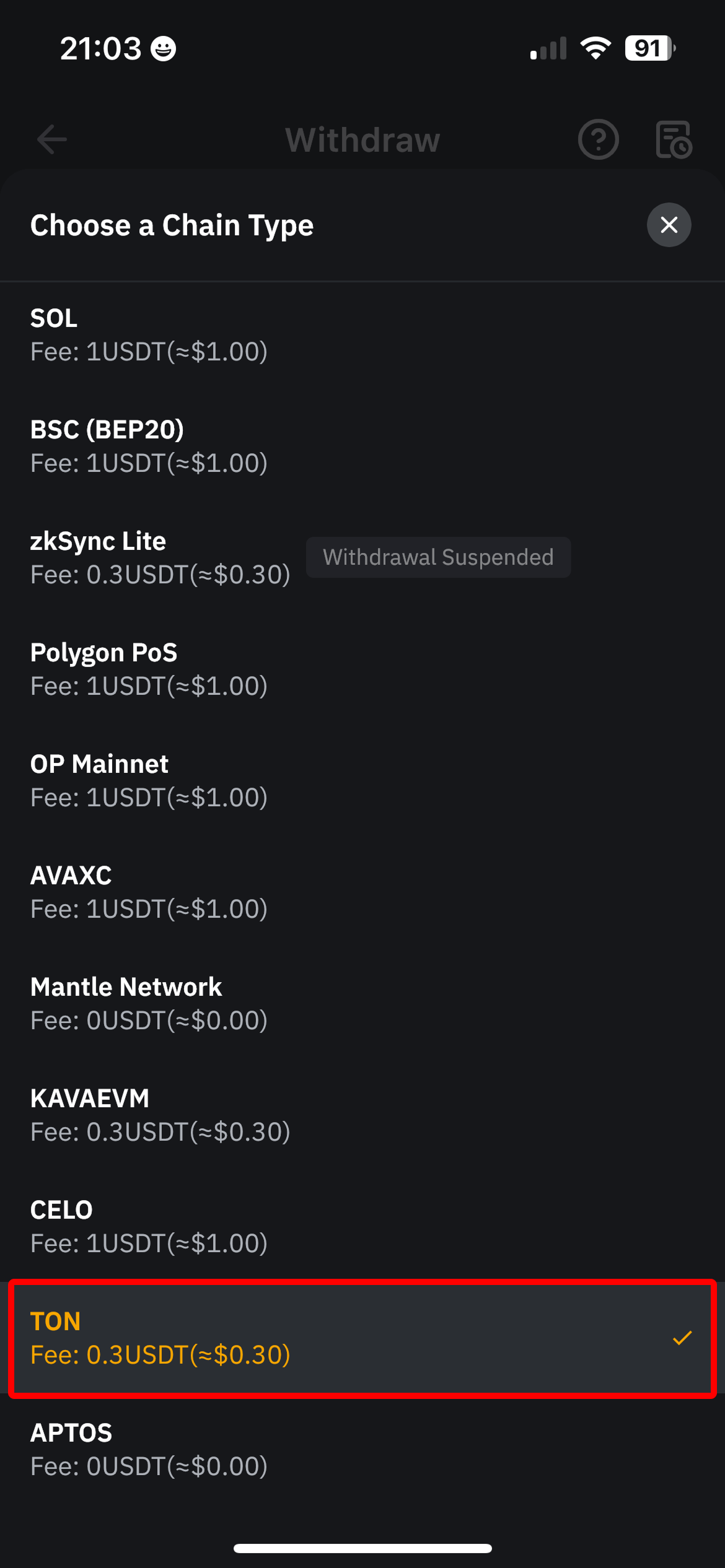Tap the Withdrawal Suspended badge

coord(438,557)
